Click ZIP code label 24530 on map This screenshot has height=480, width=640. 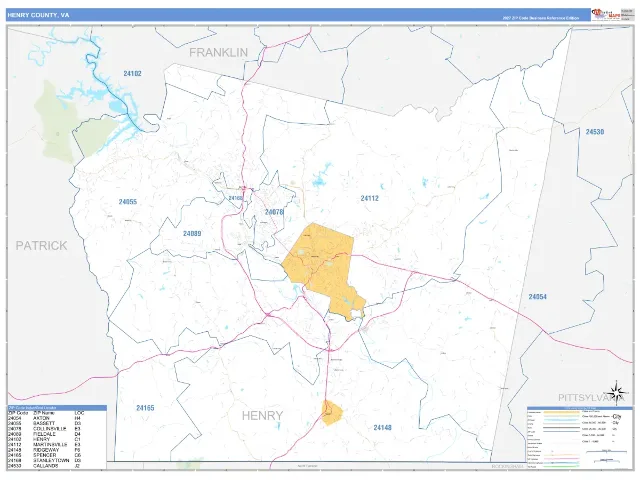coord(595,131)
